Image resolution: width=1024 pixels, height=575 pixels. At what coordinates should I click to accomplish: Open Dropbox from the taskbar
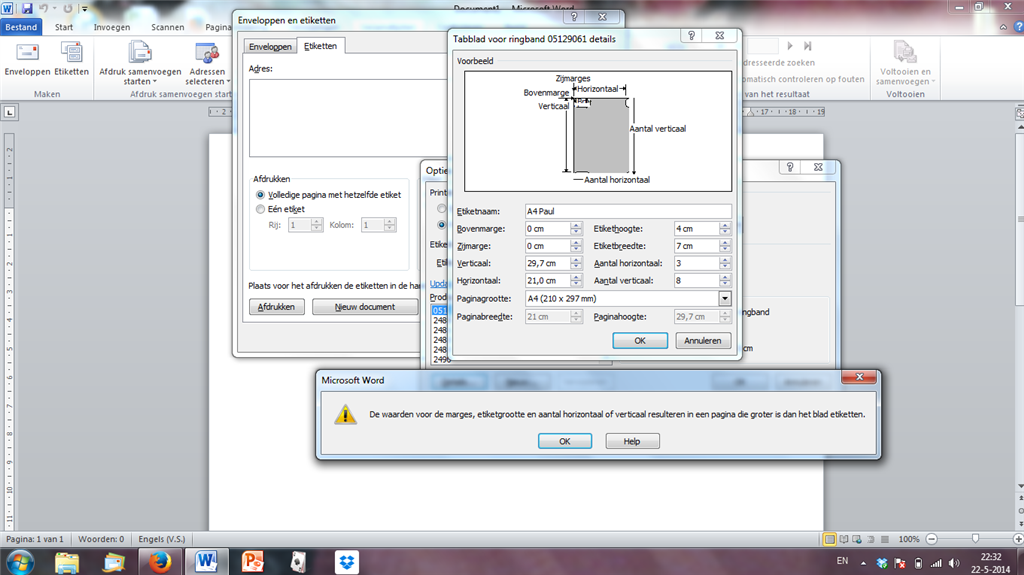coord(347,562)
